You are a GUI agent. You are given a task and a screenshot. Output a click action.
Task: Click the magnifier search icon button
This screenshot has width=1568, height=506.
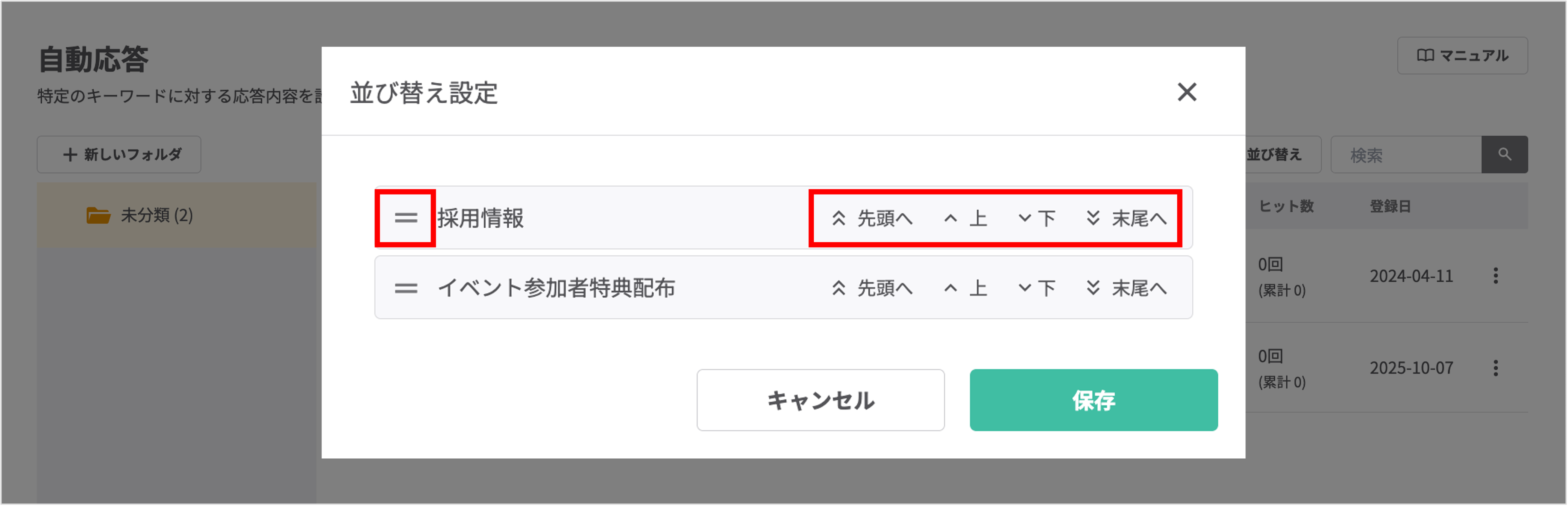1504,154
